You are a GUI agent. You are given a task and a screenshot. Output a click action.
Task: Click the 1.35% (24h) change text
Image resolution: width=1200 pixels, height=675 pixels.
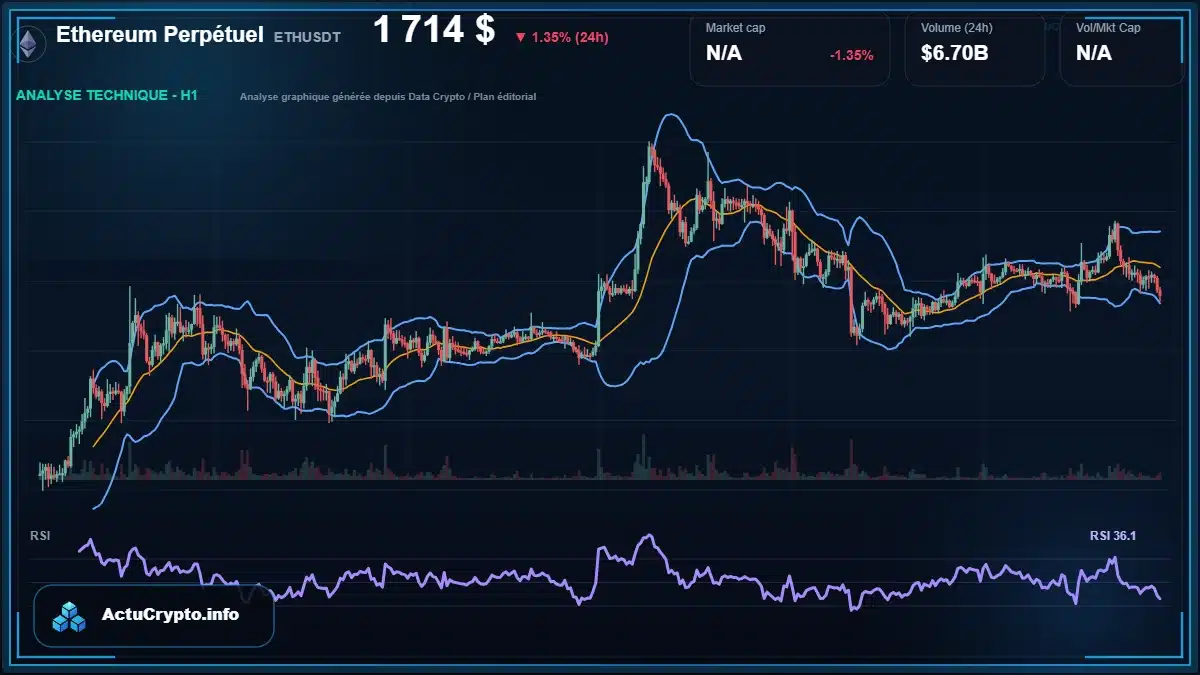(570, 38)
